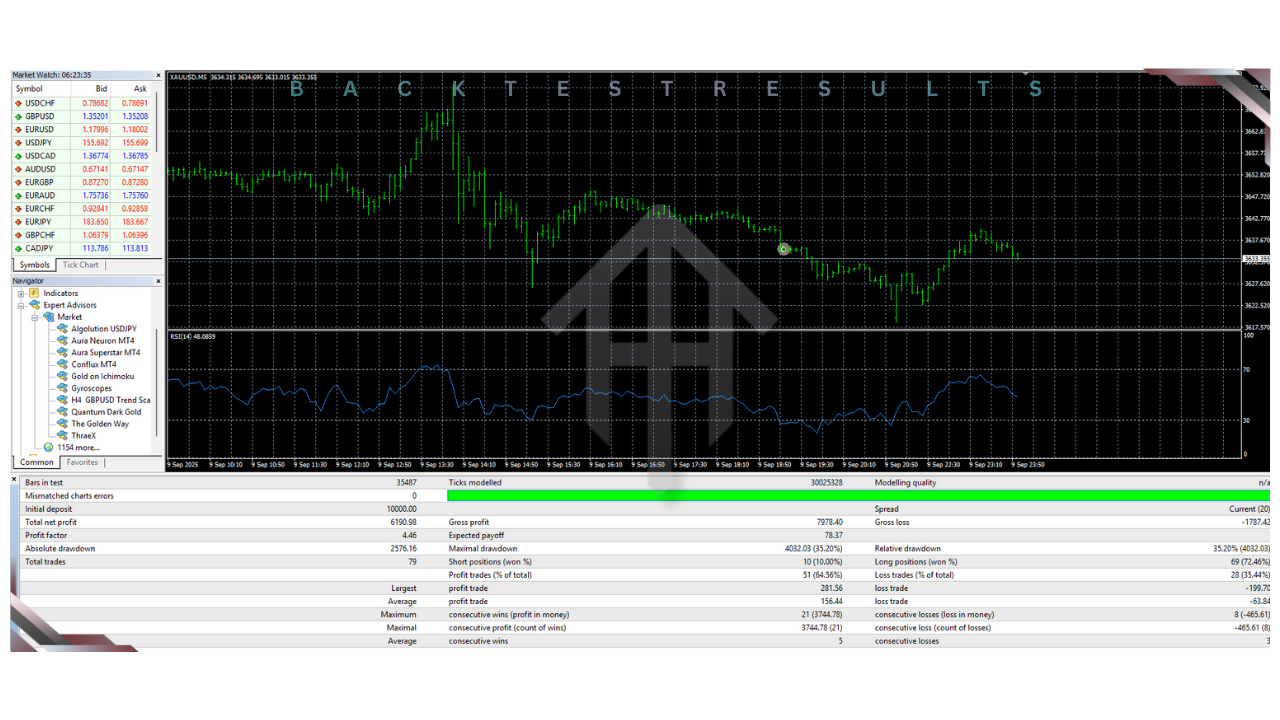Close the Market Watch panel
The width and height of the screenshot is (1280, 720).
point(158,76)
